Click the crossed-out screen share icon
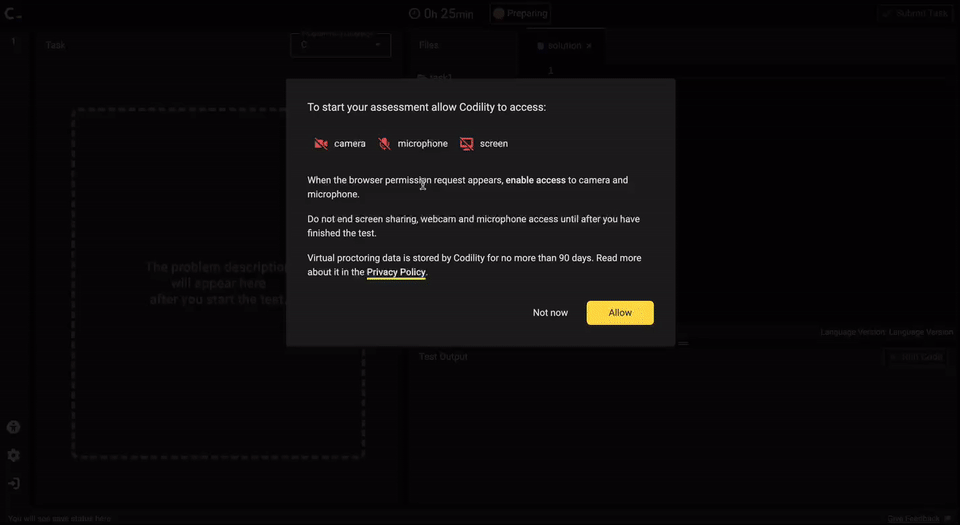960x525 pixels. (x=467, y=144)
